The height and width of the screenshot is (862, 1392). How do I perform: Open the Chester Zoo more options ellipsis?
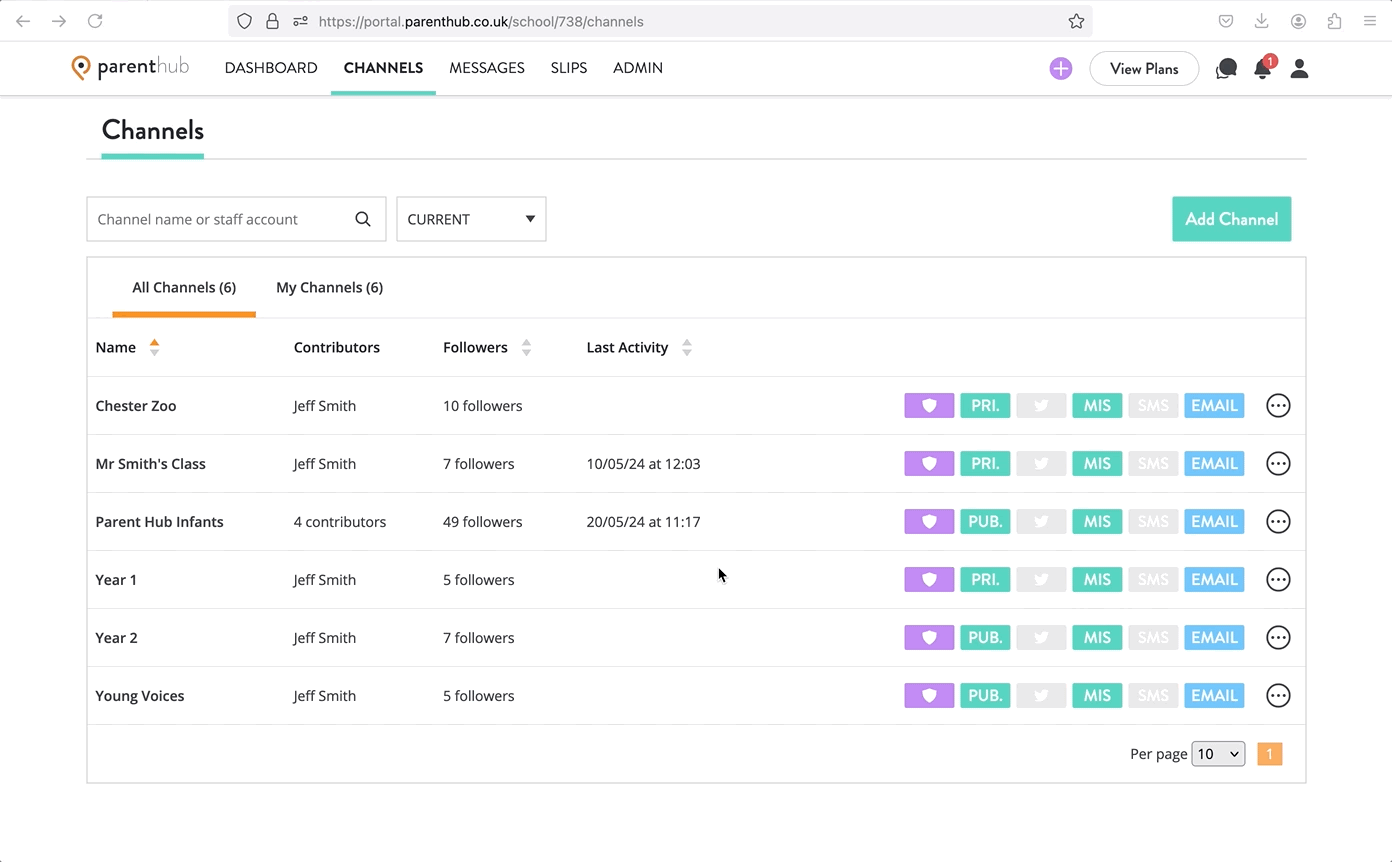point(1278,406)
